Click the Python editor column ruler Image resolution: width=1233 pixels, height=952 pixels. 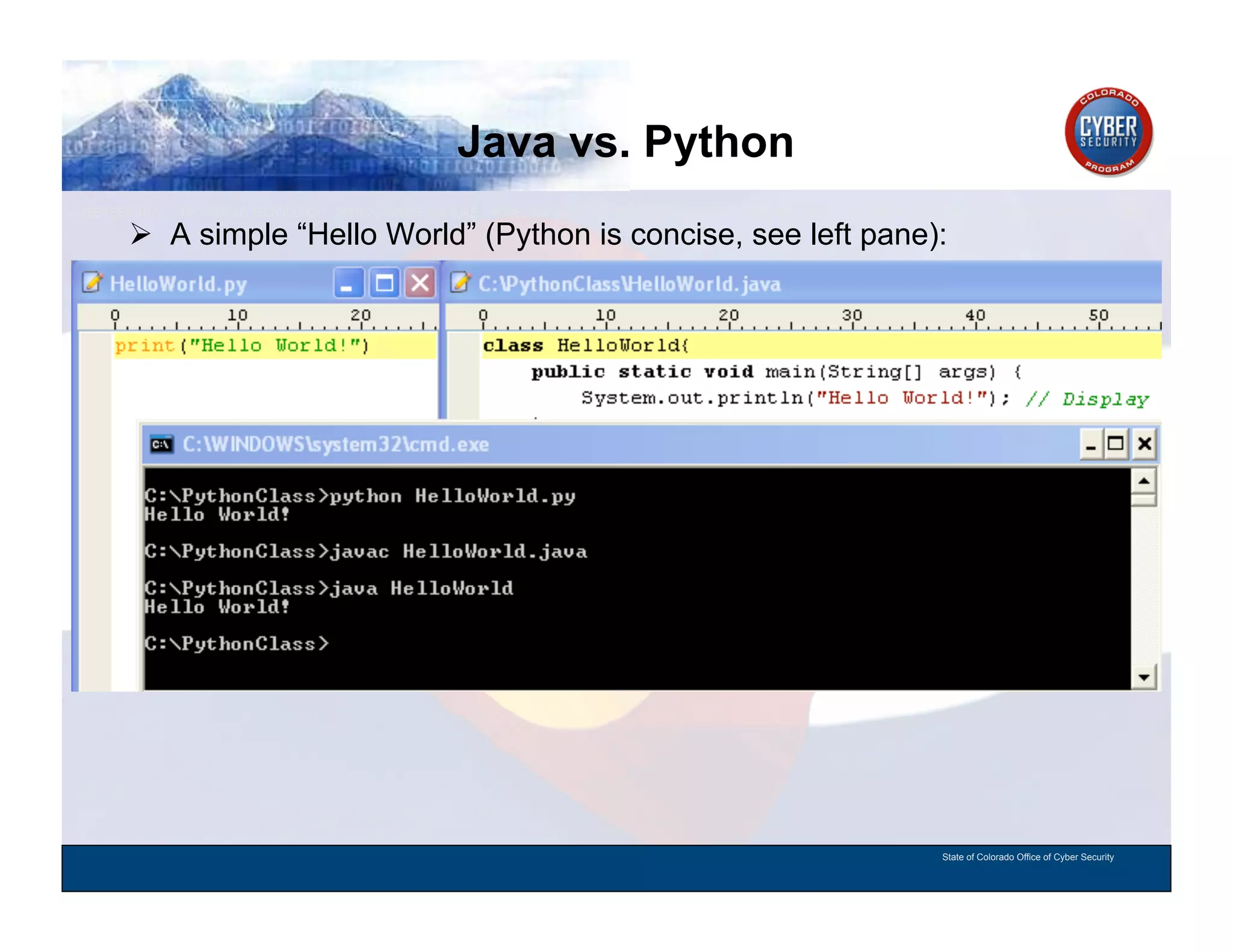coord(258,318)
